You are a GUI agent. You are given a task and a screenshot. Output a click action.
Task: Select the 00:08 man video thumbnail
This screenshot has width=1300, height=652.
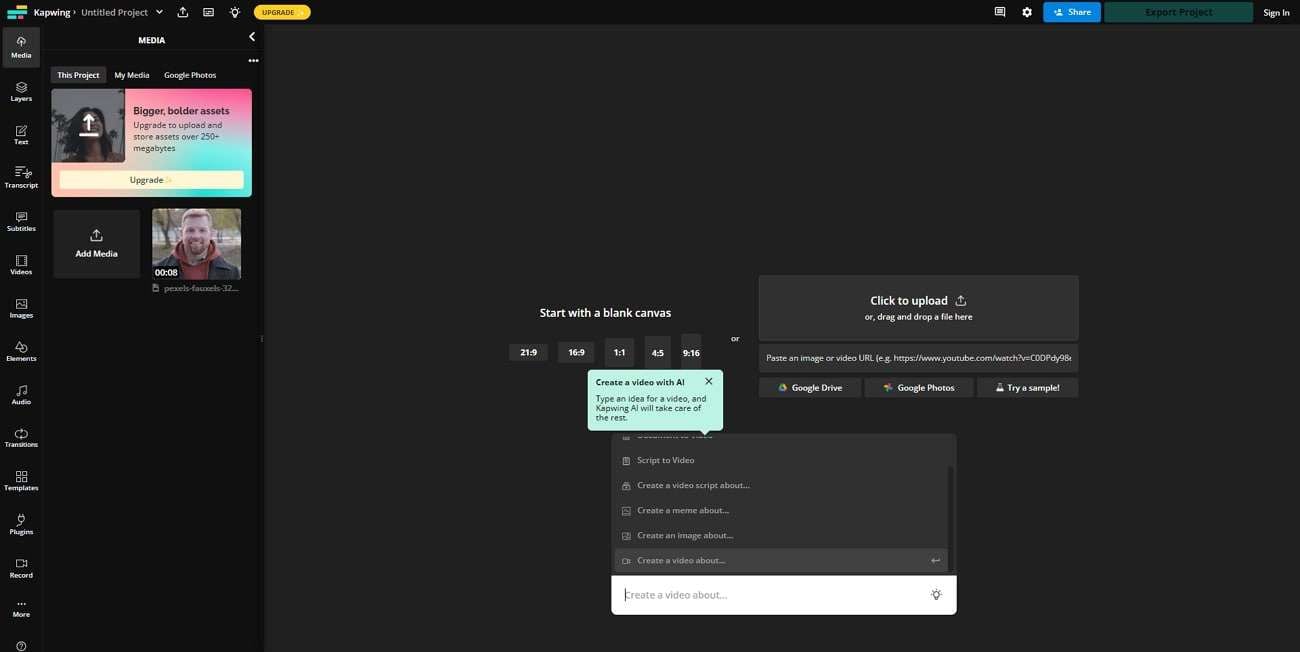(x=196, y=244)
